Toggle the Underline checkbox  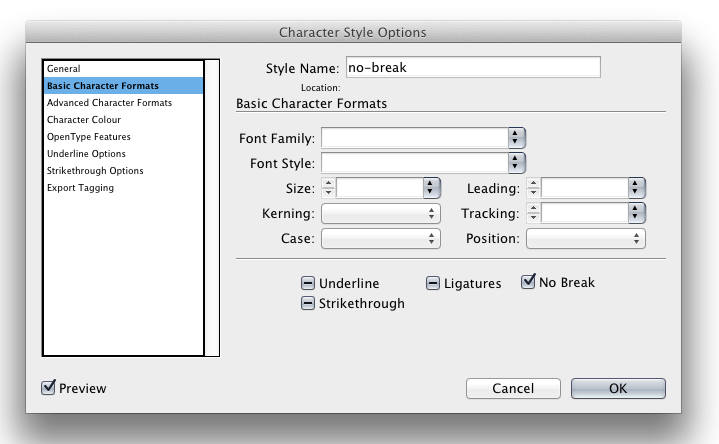(x=308, y=284)
